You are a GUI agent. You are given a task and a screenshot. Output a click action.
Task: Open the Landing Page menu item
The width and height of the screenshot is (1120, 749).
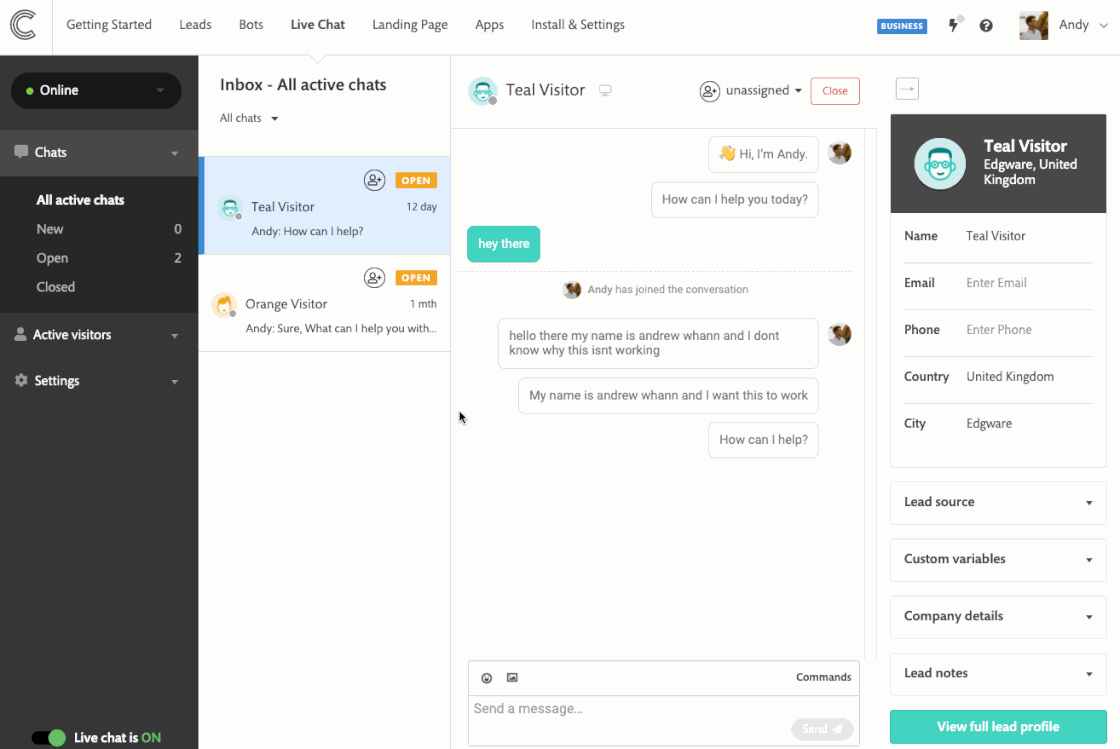pos(409,25)
